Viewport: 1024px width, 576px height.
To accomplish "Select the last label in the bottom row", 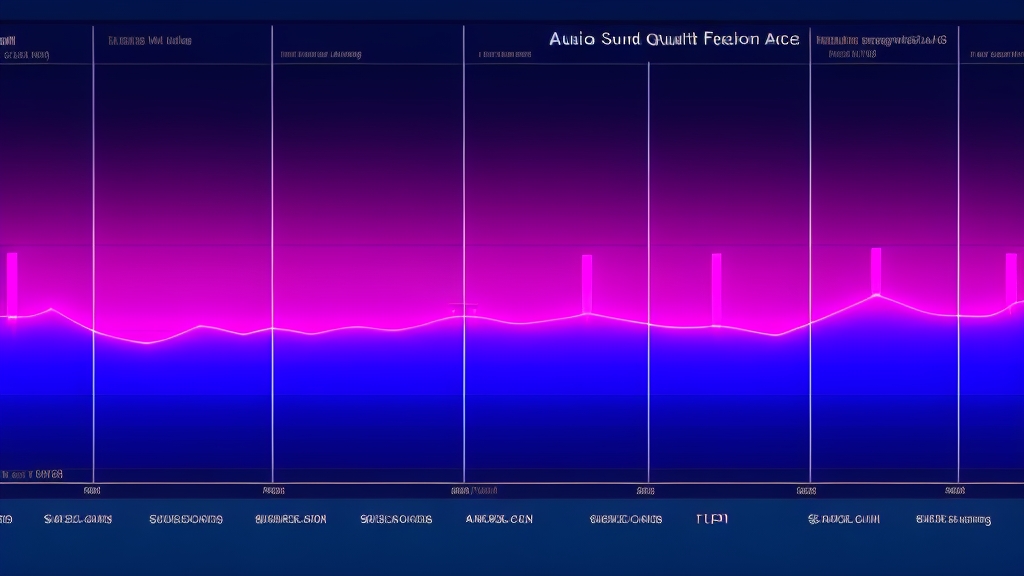I will tap(953, 519).
